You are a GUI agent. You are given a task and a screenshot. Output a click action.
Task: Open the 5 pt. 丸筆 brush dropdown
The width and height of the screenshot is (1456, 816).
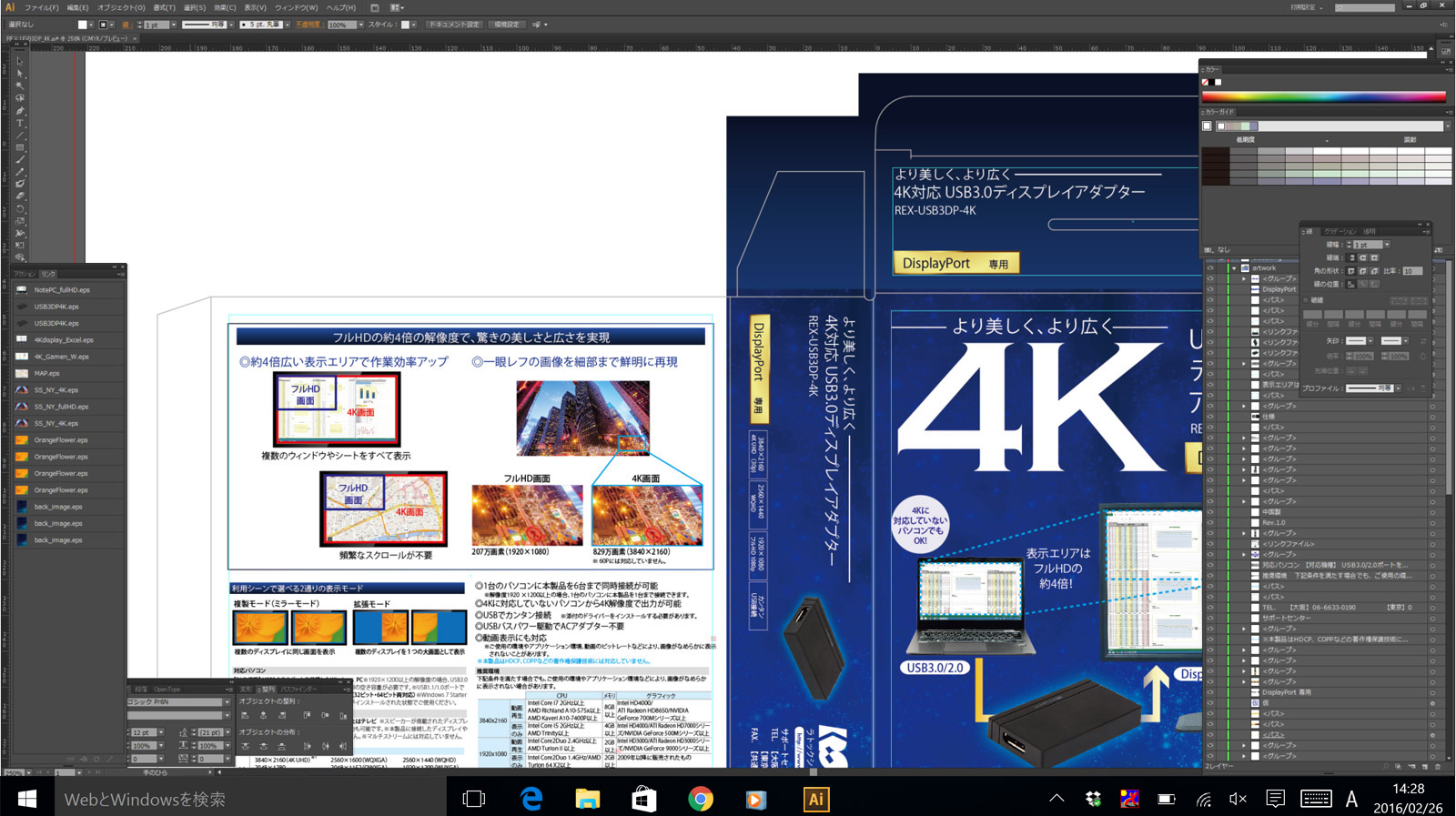coord(288,25)
